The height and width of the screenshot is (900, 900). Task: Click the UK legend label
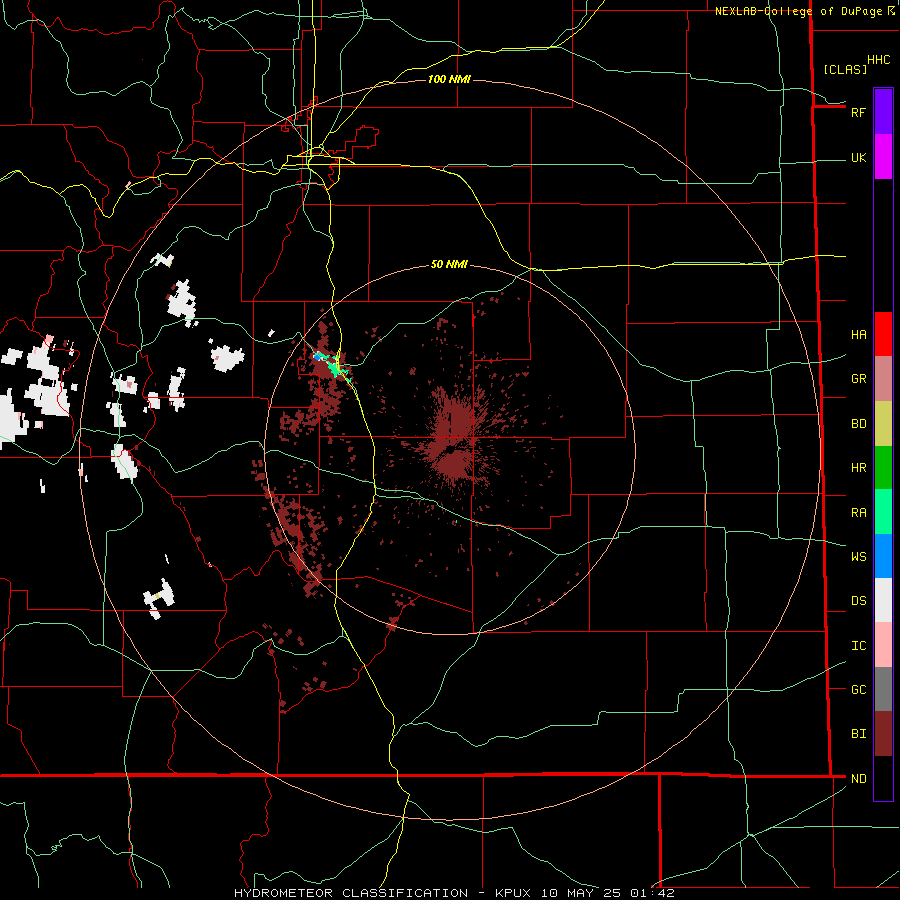[858, 158]
